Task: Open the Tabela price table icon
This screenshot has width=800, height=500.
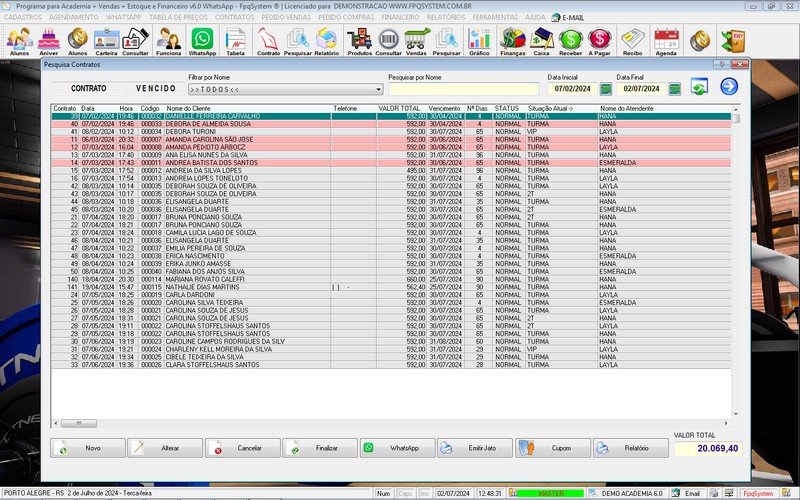Action: click(x=236, y=40)
